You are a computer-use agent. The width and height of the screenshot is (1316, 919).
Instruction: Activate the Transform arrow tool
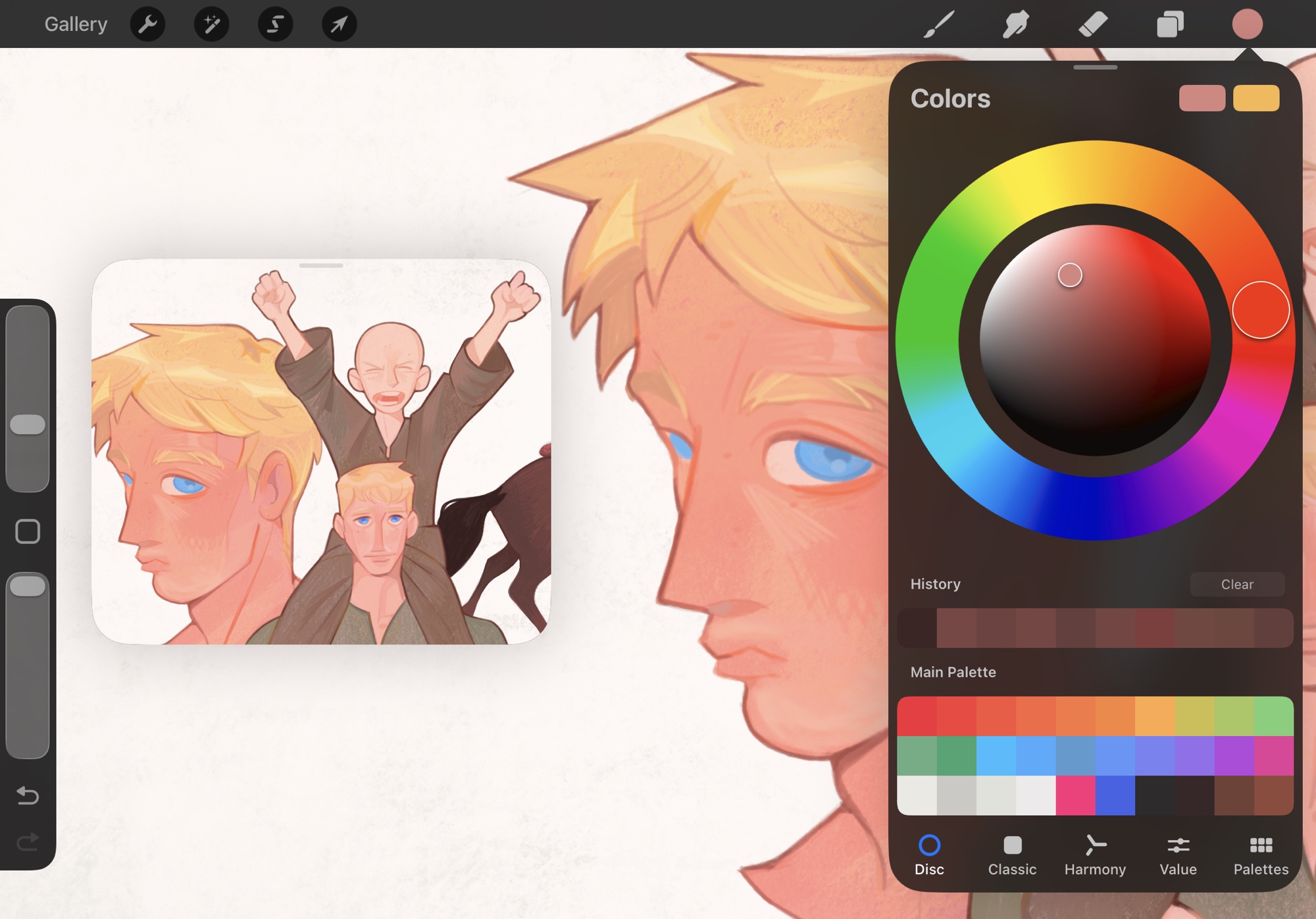point(339,24)
